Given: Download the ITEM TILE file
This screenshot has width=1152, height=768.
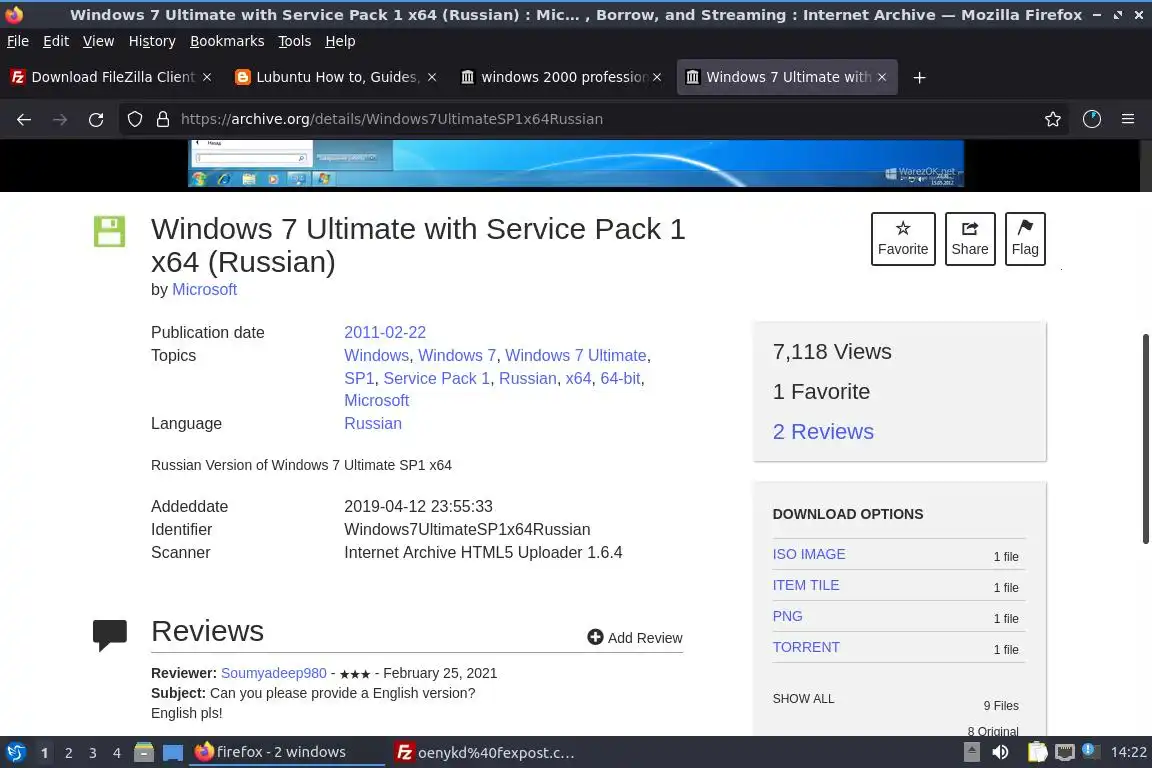Looking at the screenshot, I should point(805,585).
